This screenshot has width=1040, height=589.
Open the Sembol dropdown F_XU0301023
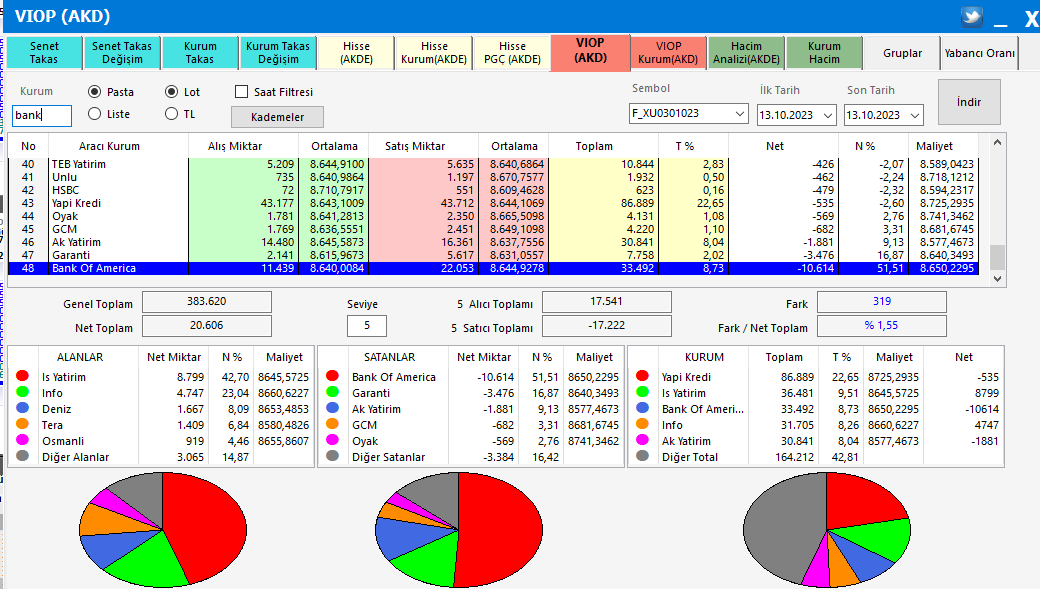(688, 113)
